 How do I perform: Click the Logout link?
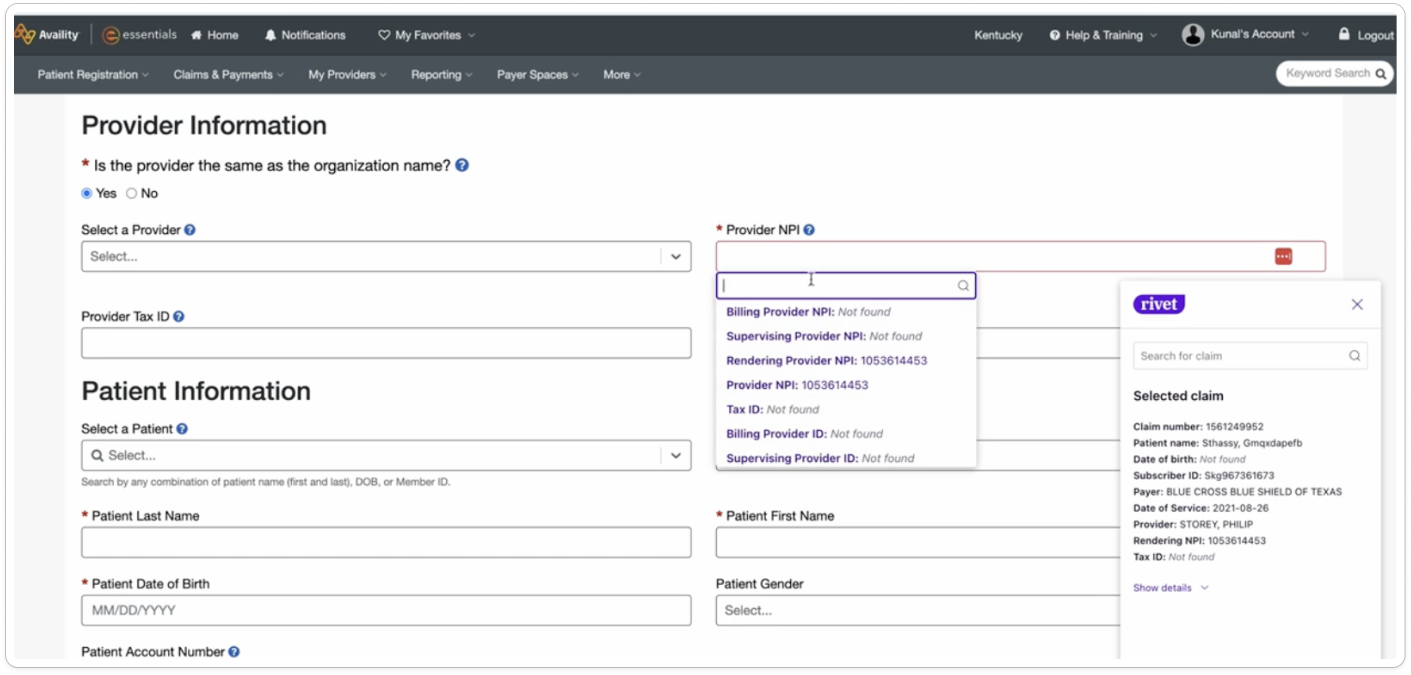(x=1366, y=35)
